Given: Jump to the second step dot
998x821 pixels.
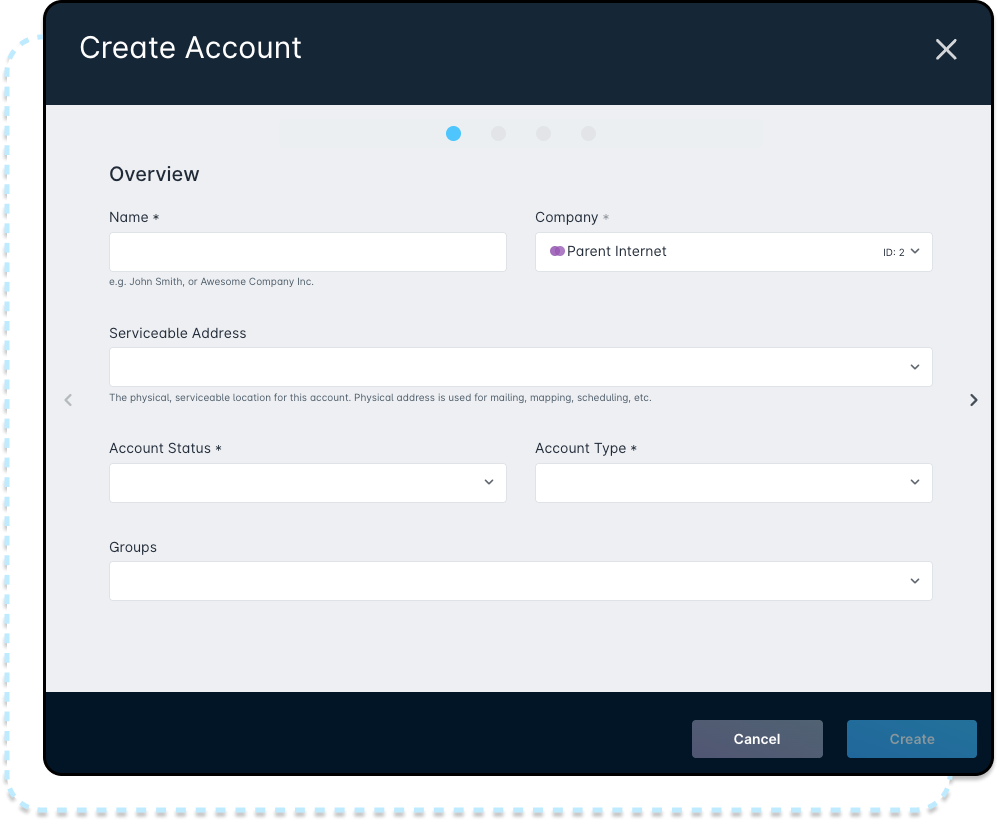Looking at the screenshot, I should [498, 134].
